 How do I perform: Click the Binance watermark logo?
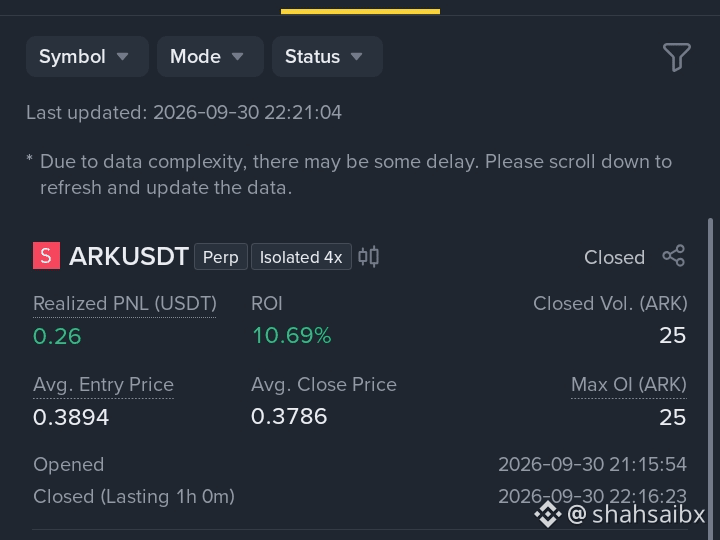point(548,514)
